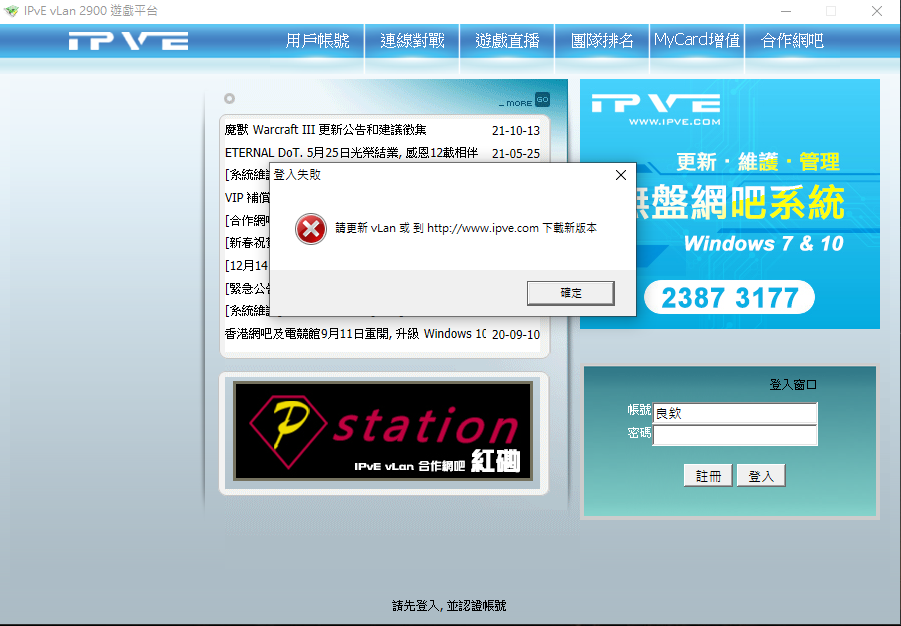
Task: Open the 用戶帳號 menu tab
Action: (x=317, y=41)
